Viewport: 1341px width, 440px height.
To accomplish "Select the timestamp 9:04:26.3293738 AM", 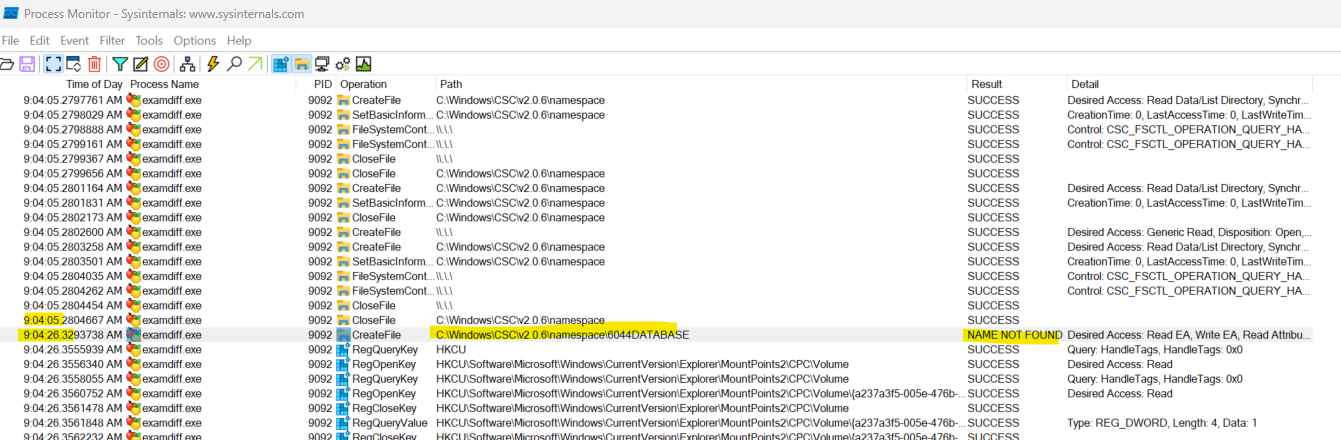I will [73, 335].
